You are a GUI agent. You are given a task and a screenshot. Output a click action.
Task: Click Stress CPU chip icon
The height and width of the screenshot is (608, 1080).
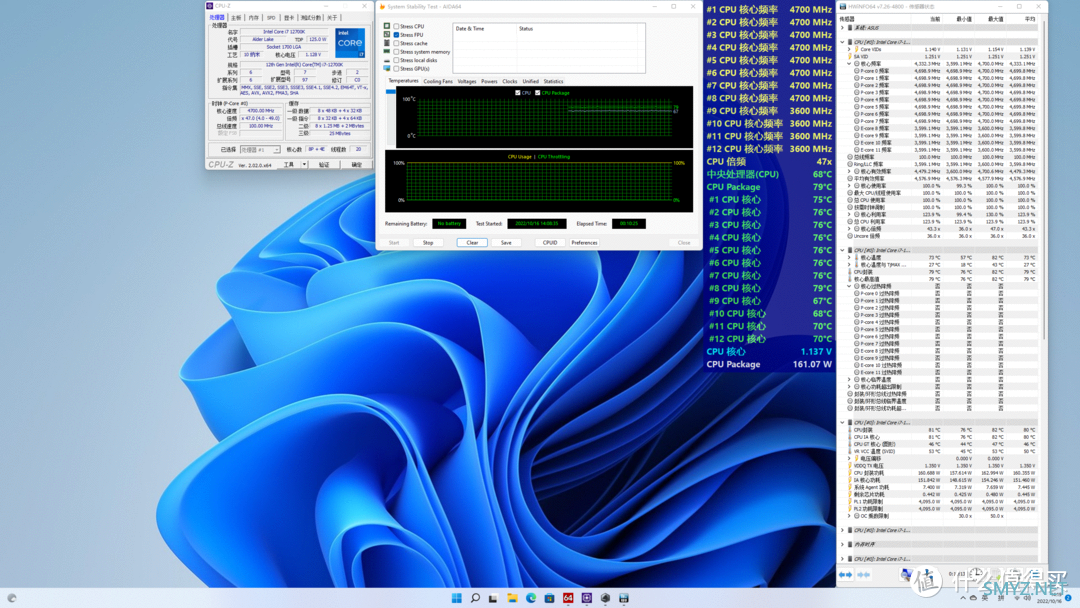pos(387,26)
